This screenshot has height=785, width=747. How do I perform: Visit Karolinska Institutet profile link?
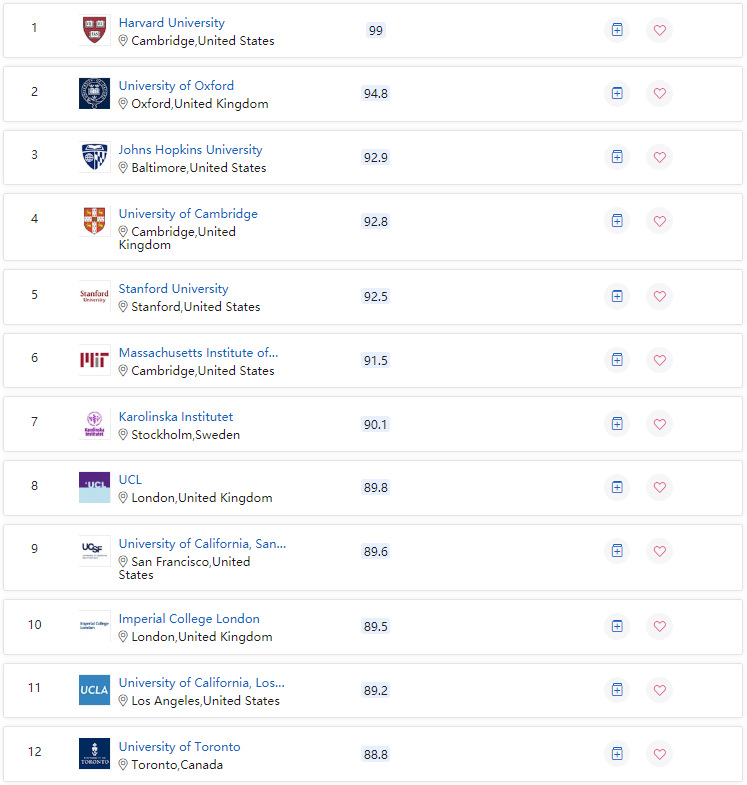pos(176,417)
